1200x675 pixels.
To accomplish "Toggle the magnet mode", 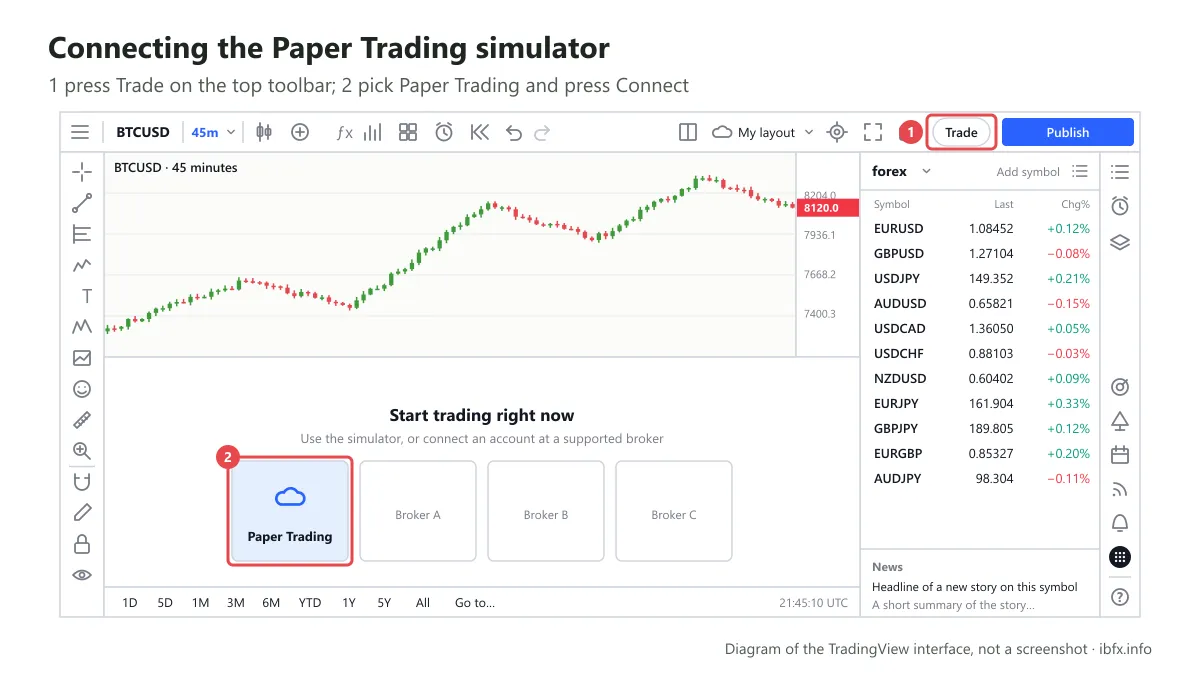I will (82, 482).
